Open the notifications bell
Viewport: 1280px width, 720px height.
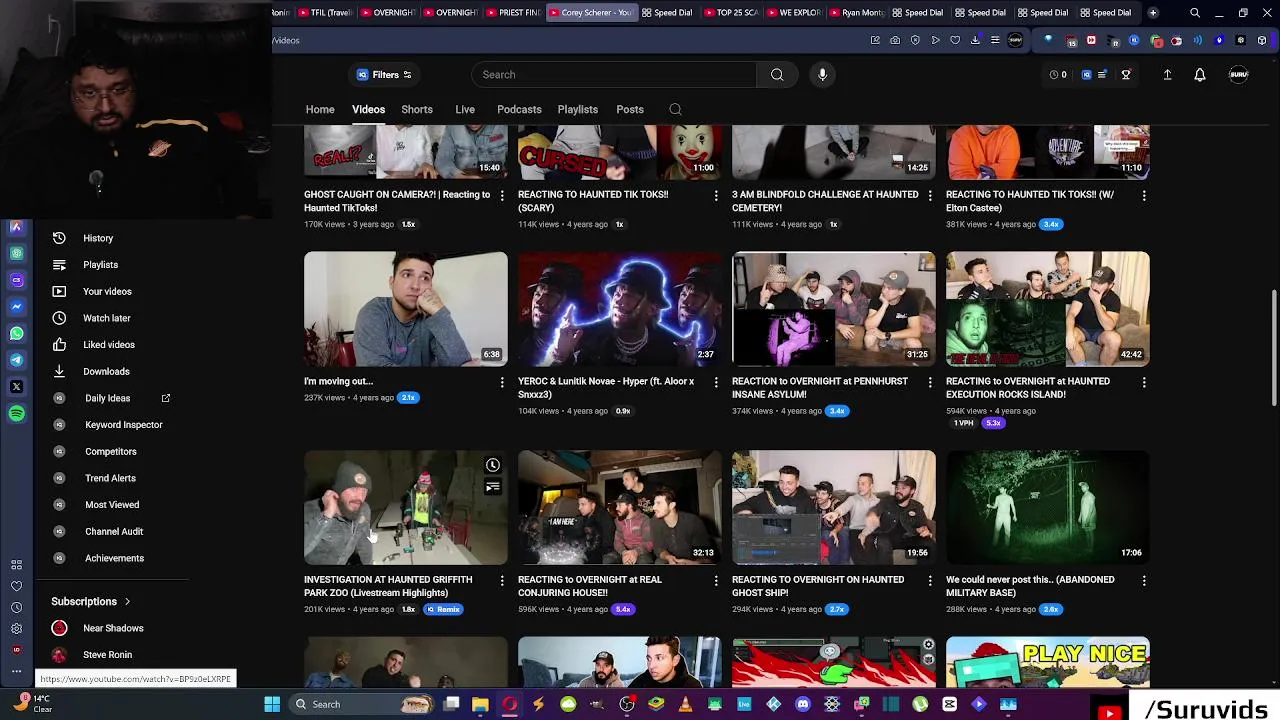[x=1200, y=75]
